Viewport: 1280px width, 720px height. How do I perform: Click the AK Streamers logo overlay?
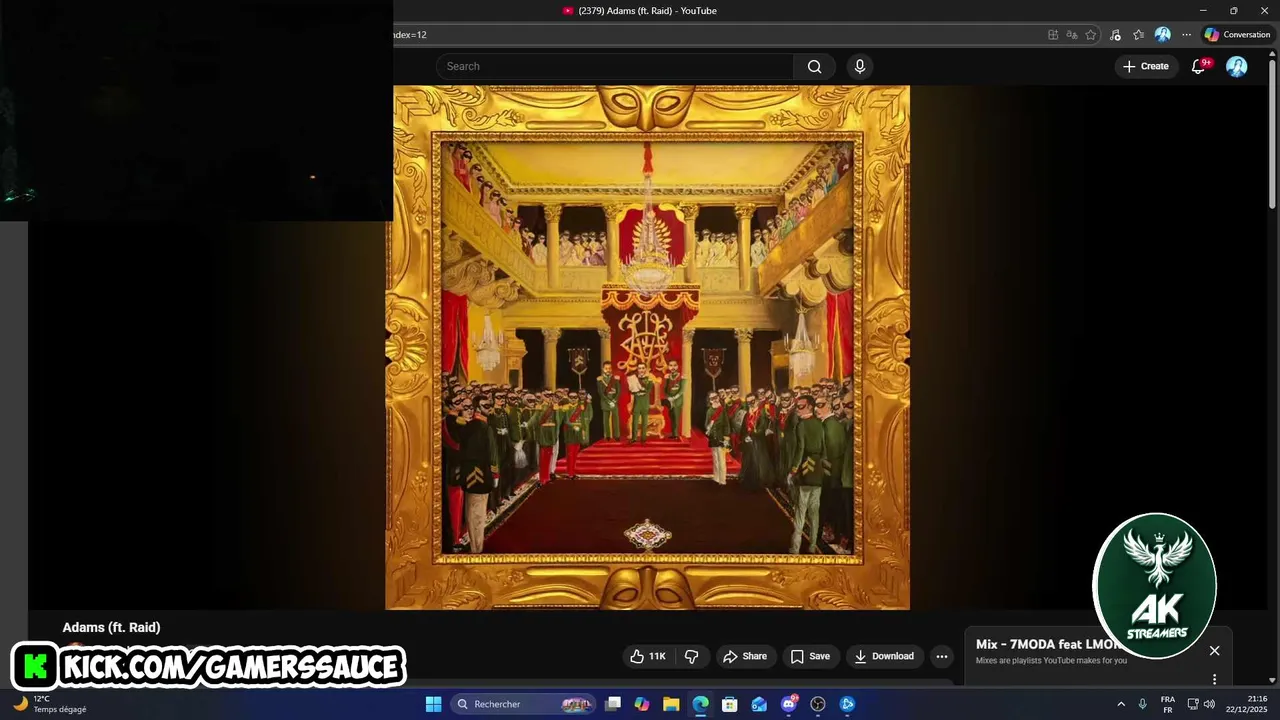1155,586
